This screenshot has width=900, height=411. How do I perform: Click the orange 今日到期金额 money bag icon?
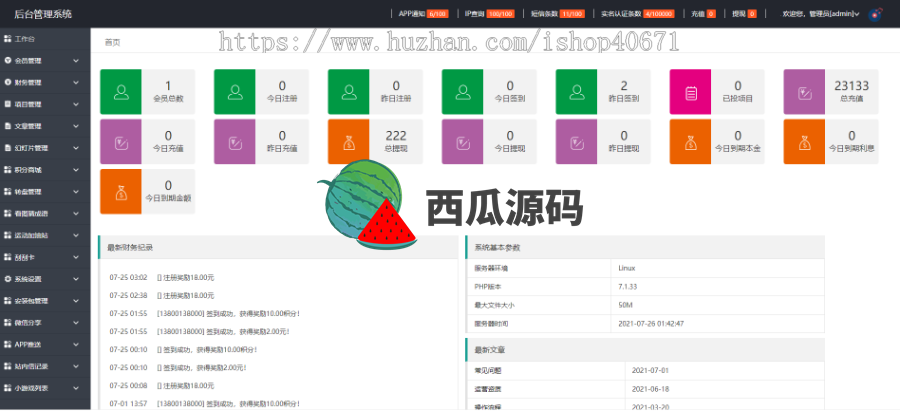(121, 192)
